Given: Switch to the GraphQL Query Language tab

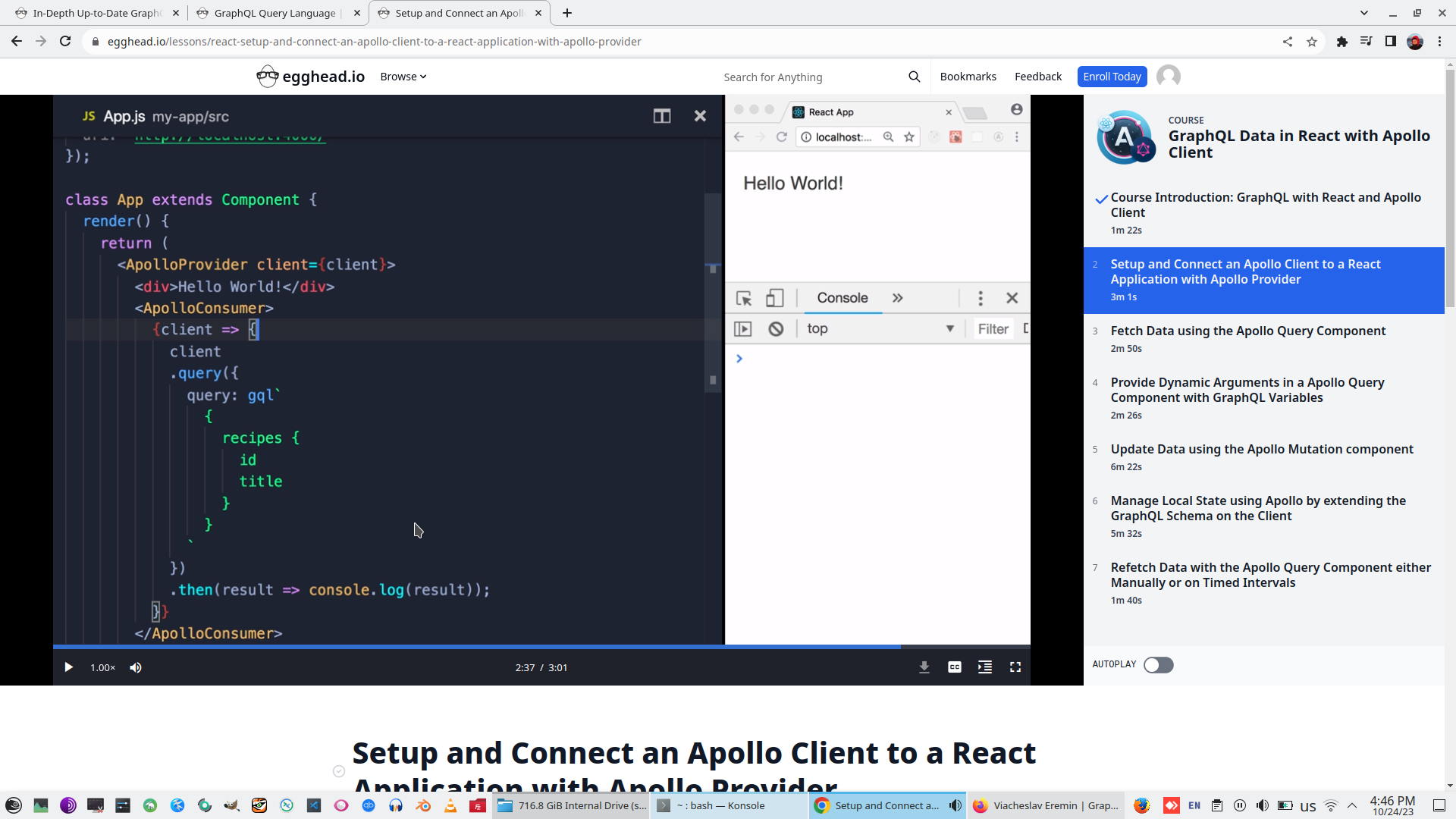Looking at the screenshot, I should click(275, 13).
